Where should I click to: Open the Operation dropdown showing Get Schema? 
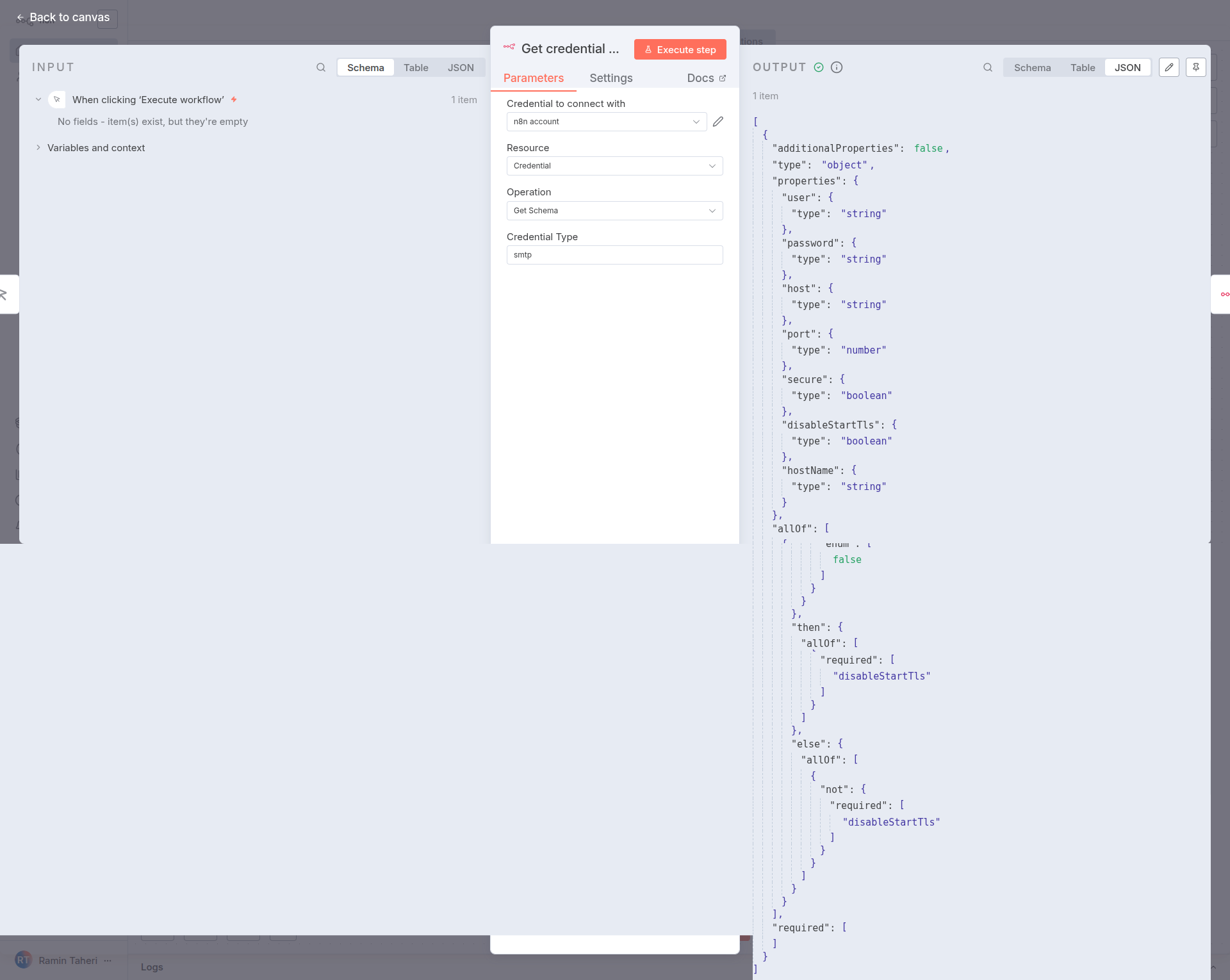[x=614, y=211]
